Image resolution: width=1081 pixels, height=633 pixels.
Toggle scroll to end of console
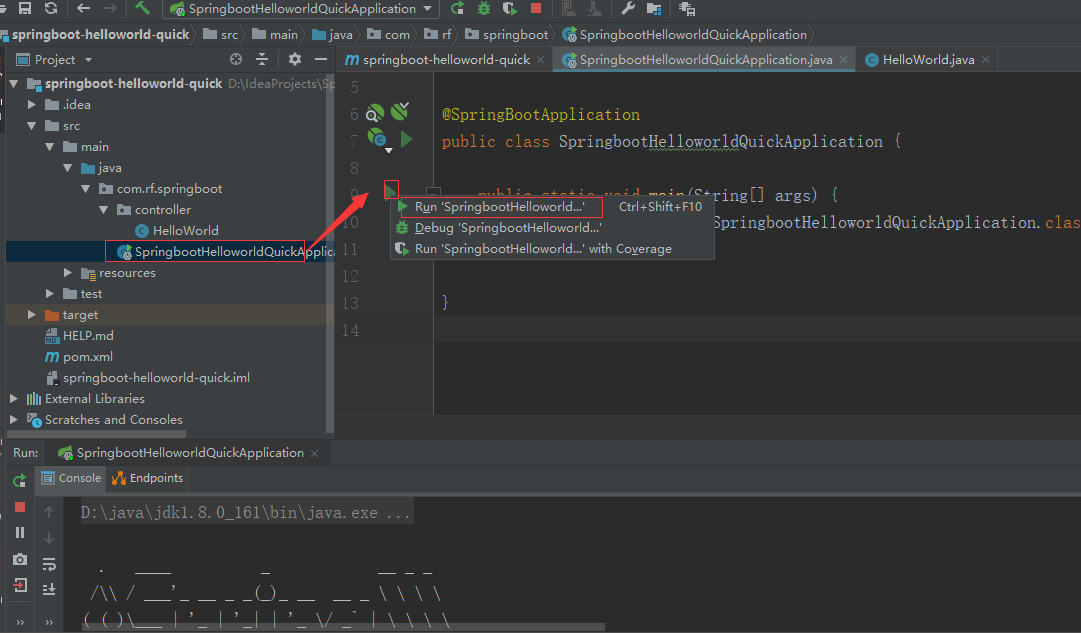click(49, 589)
